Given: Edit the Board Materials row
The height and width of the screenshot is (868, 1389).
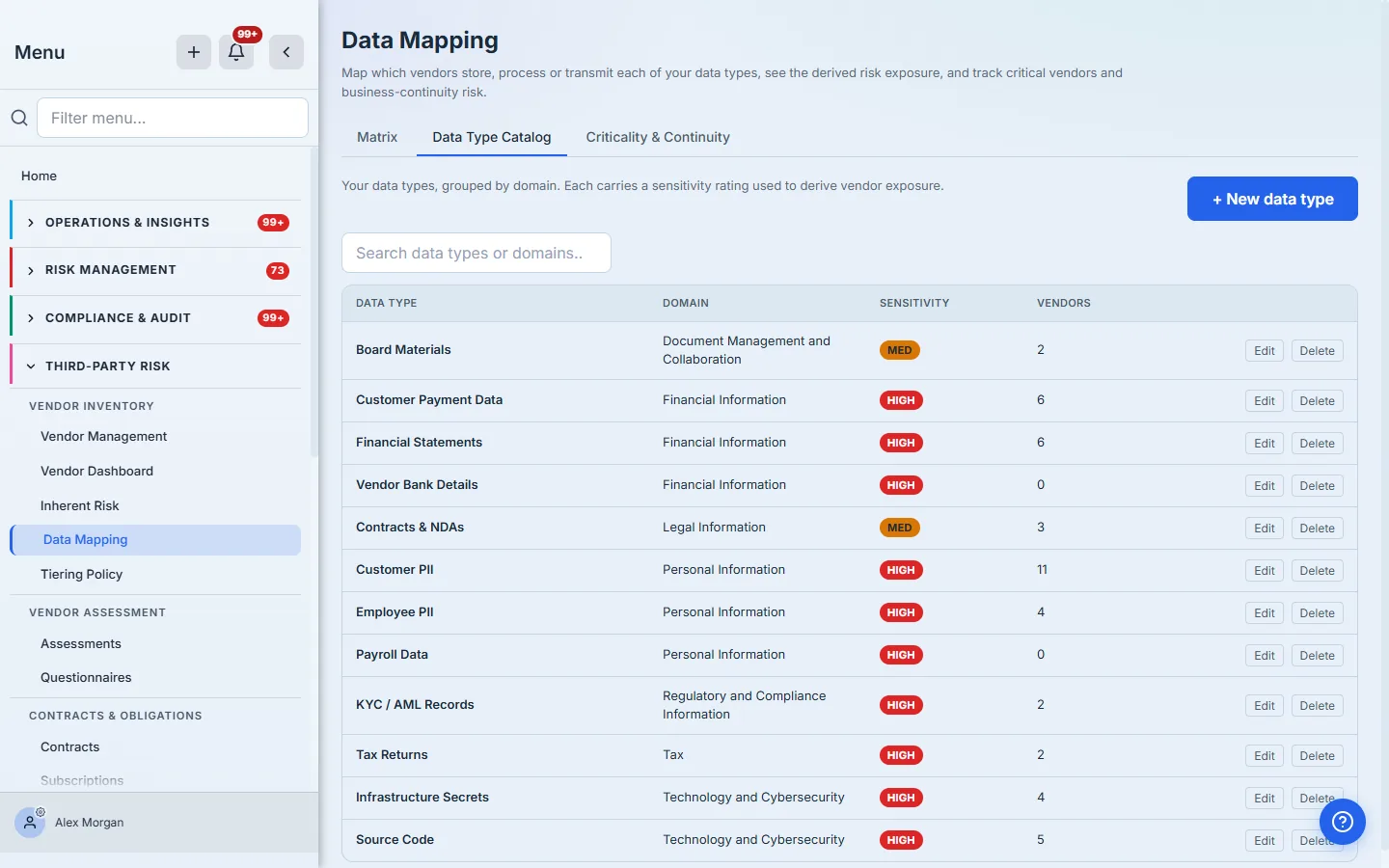Looking at the screenshot, I should click(x=1265, y=351).
